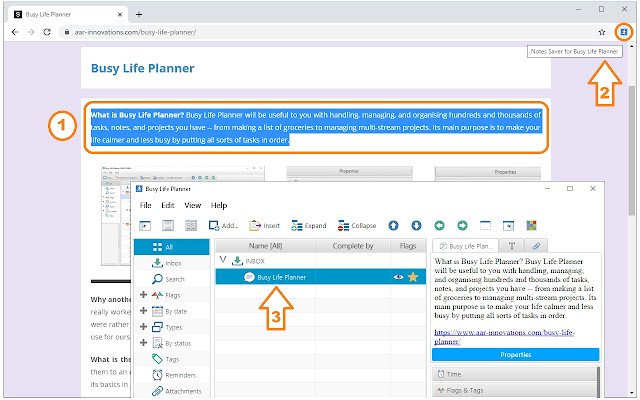Viewport: 640px width, 400px height.
Task: Select Inbox in the sidebar
Action: click(x=172, y=263)
